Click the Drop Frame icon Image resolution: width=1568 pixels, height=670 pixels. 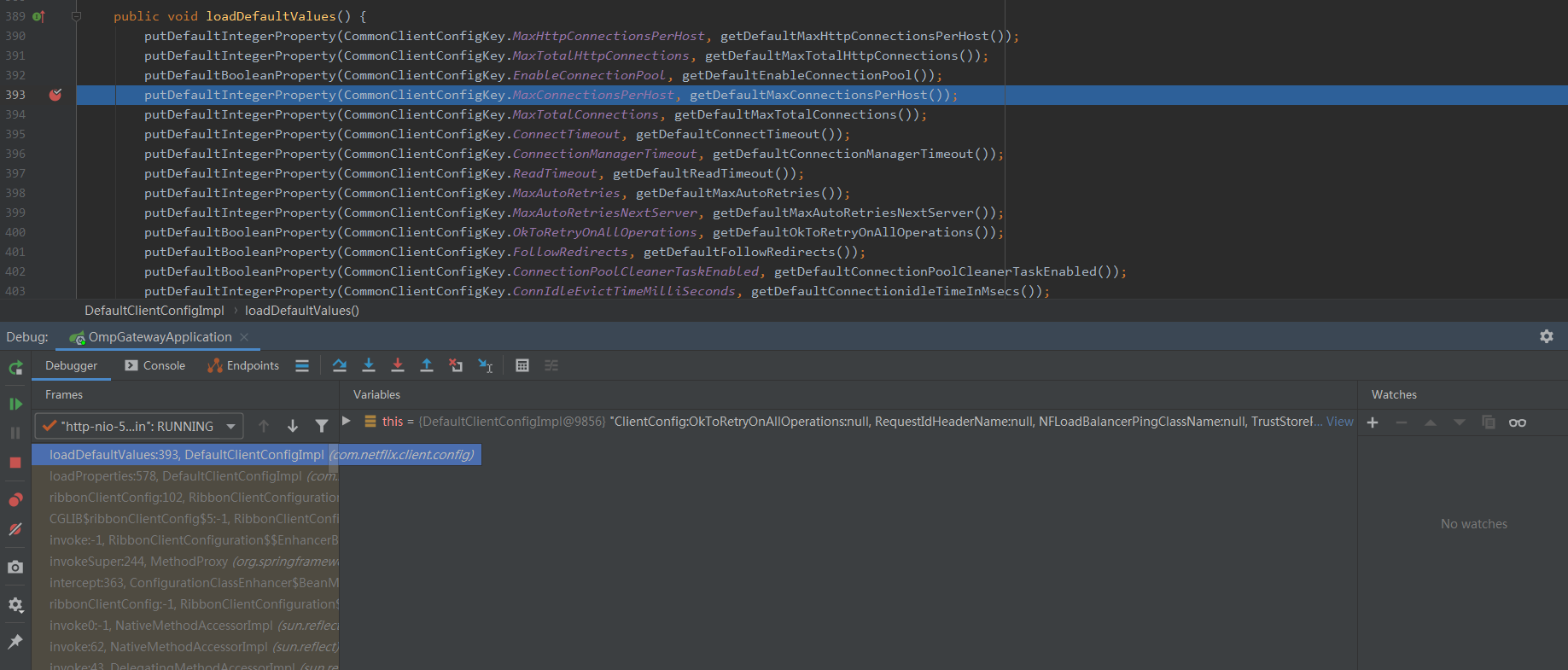coord(456,365)
